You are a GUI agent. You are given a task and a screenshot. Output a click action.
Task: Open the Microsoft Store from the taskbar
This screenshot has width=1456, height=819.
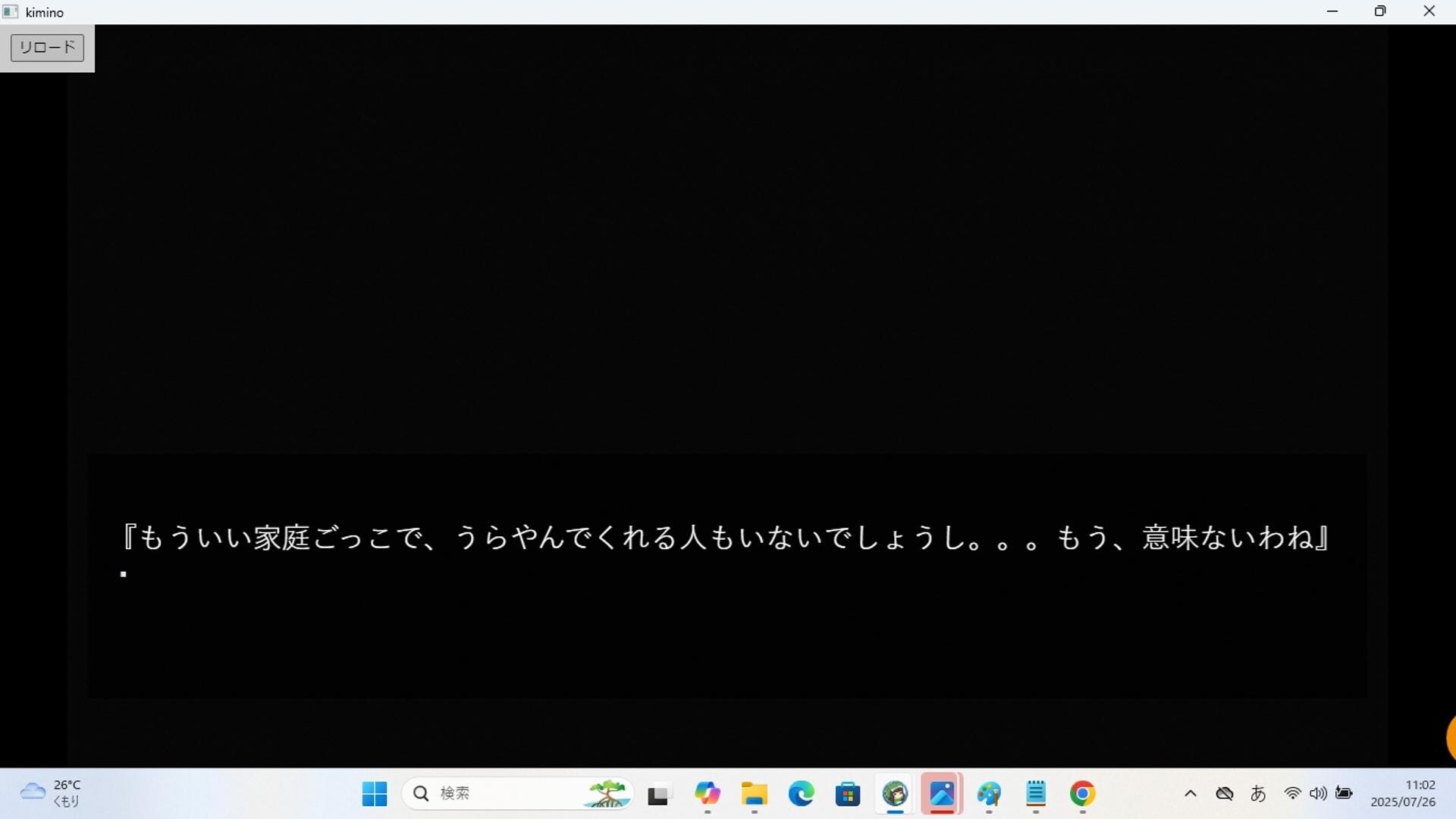click(x=848, y=794)
